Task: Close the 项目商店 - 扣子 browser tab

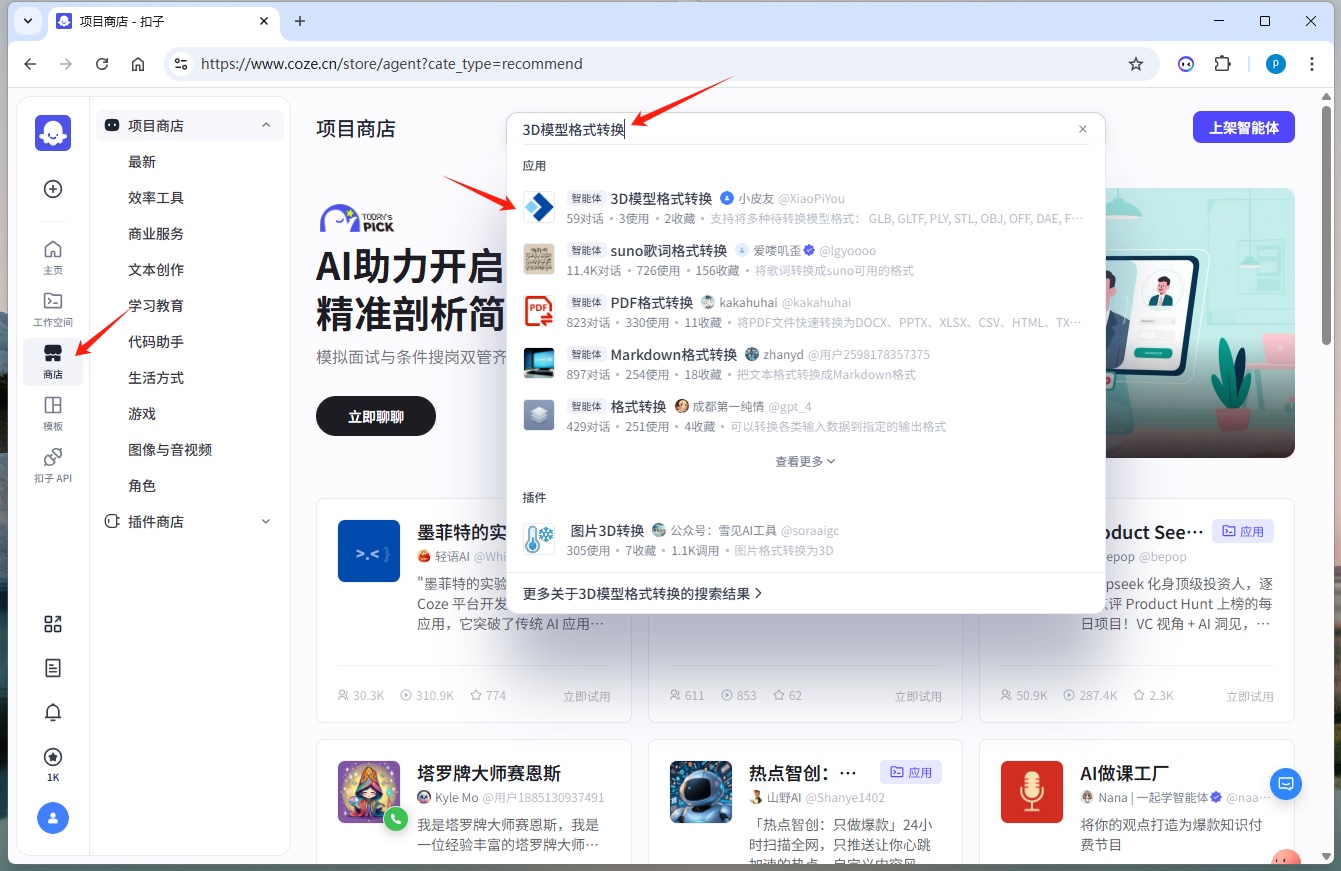Action: click(x=264, y=21)
